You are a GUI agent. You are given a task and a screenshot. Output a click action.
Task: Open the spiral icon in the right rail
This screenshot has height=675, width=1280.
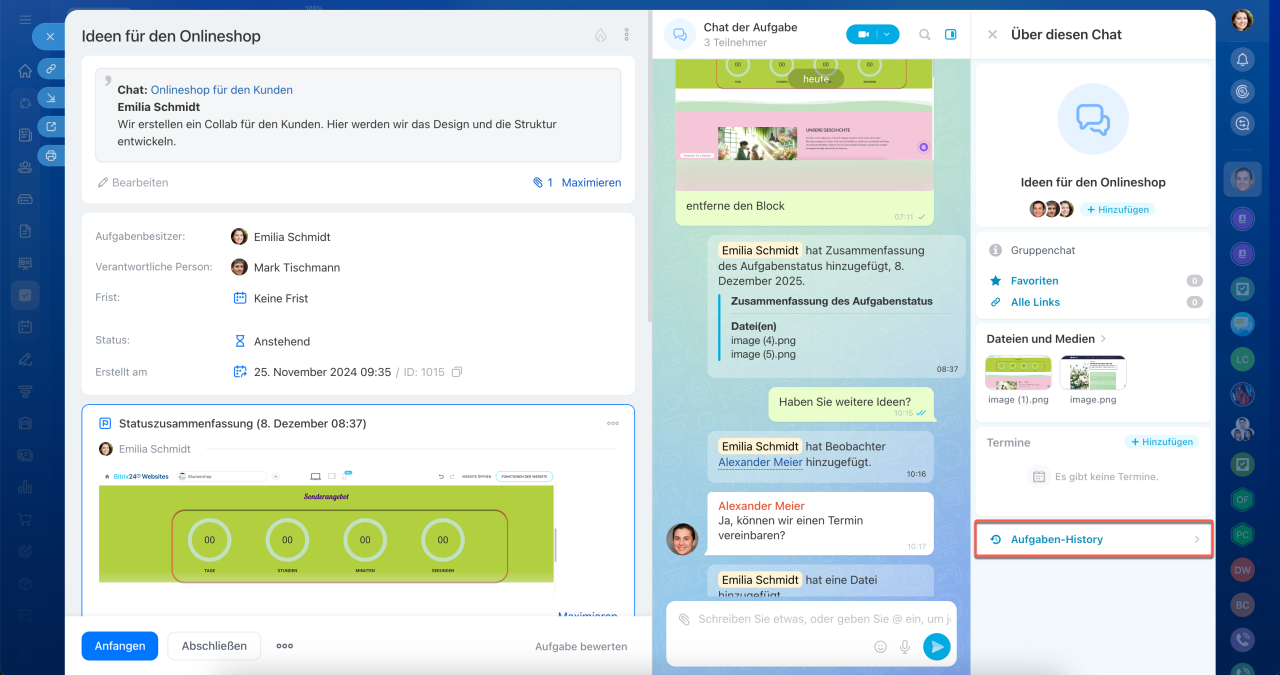point(1242,91)
